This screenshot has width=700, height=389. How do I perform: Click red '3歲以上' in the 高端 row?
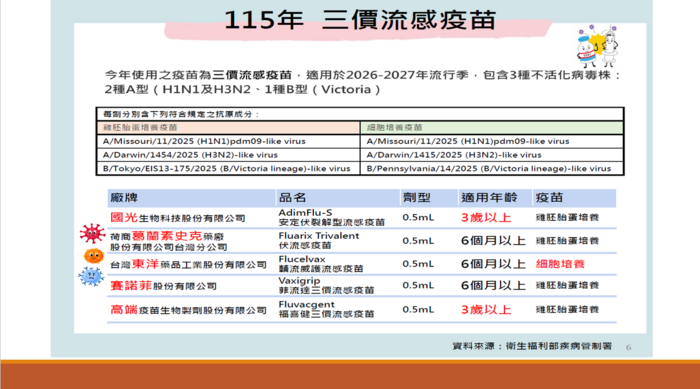click(x=486, y=310)
